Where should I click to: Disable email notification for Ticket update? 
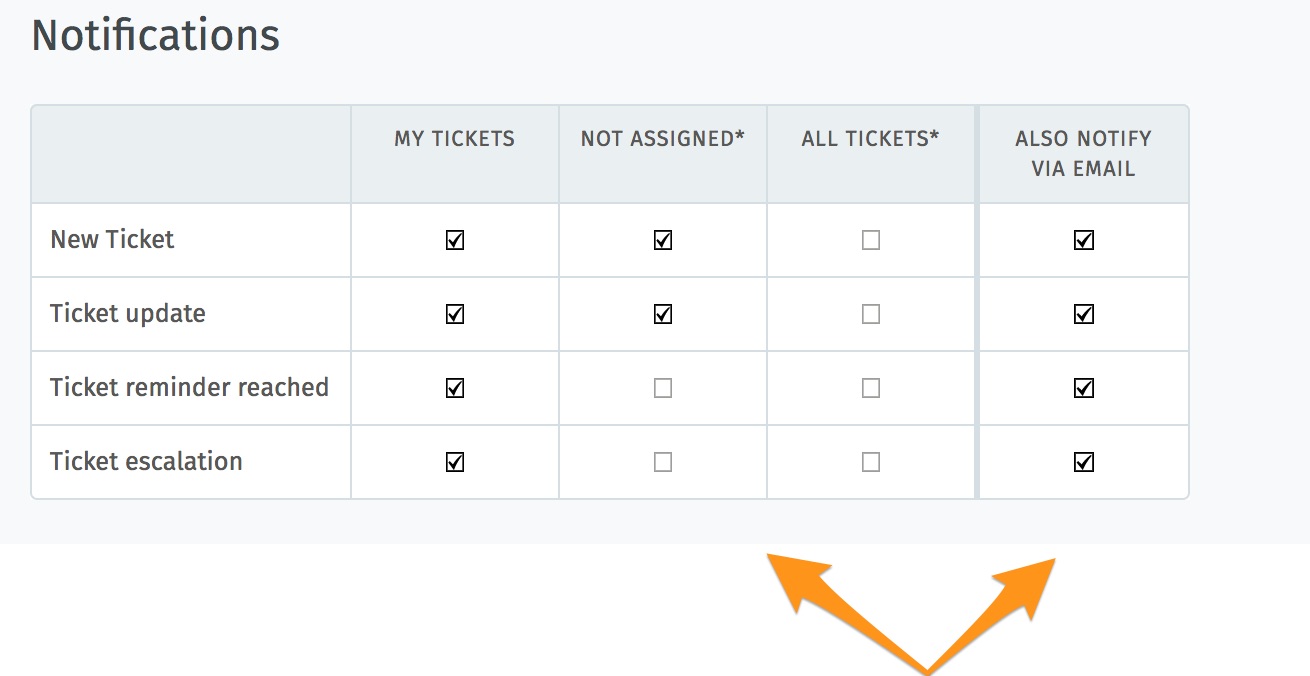pos(1083,314)
